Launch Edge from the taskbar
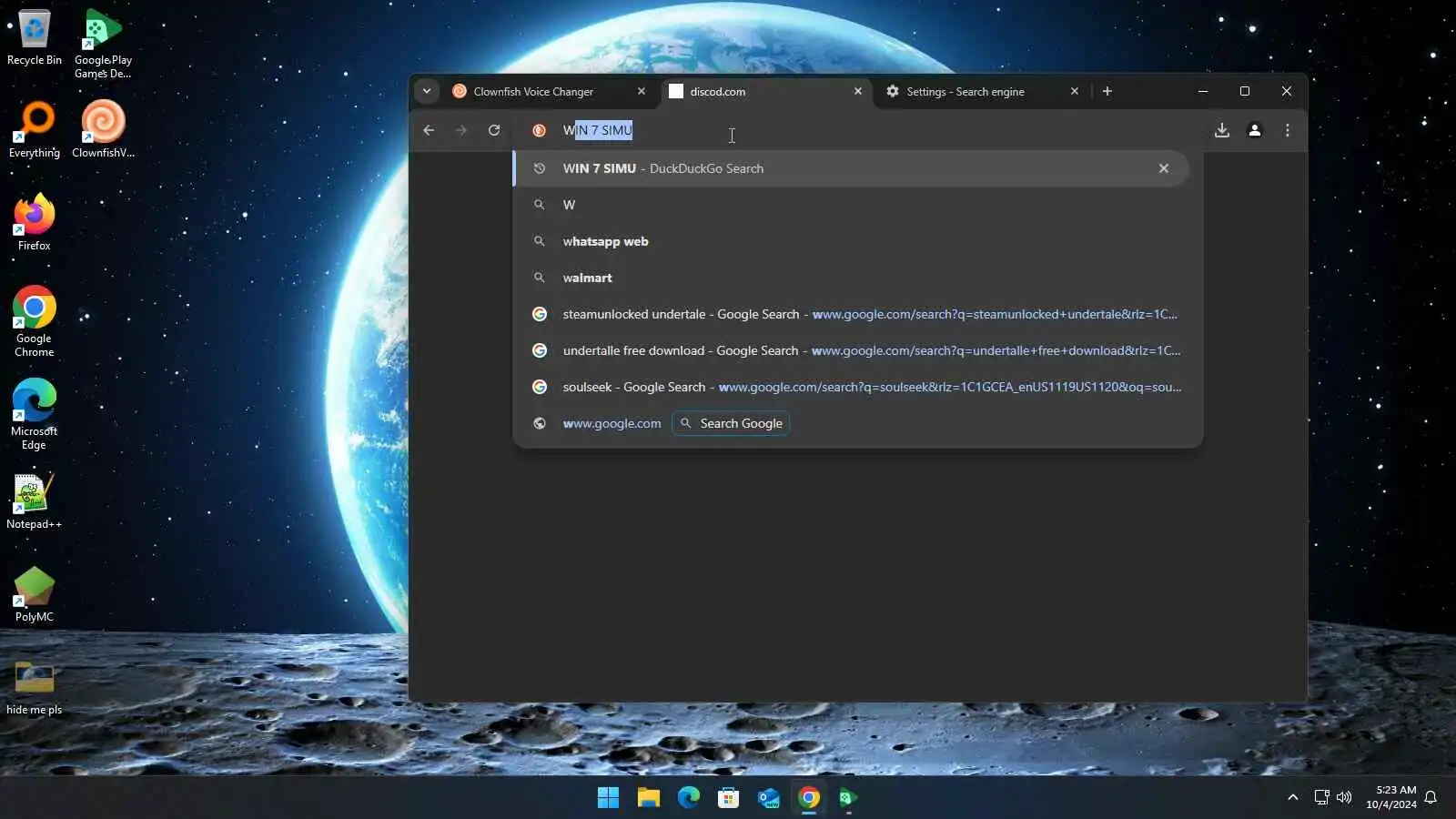The width and height of the screenshot is (1456, 819). pyautogui.click(x=688, y=798)
